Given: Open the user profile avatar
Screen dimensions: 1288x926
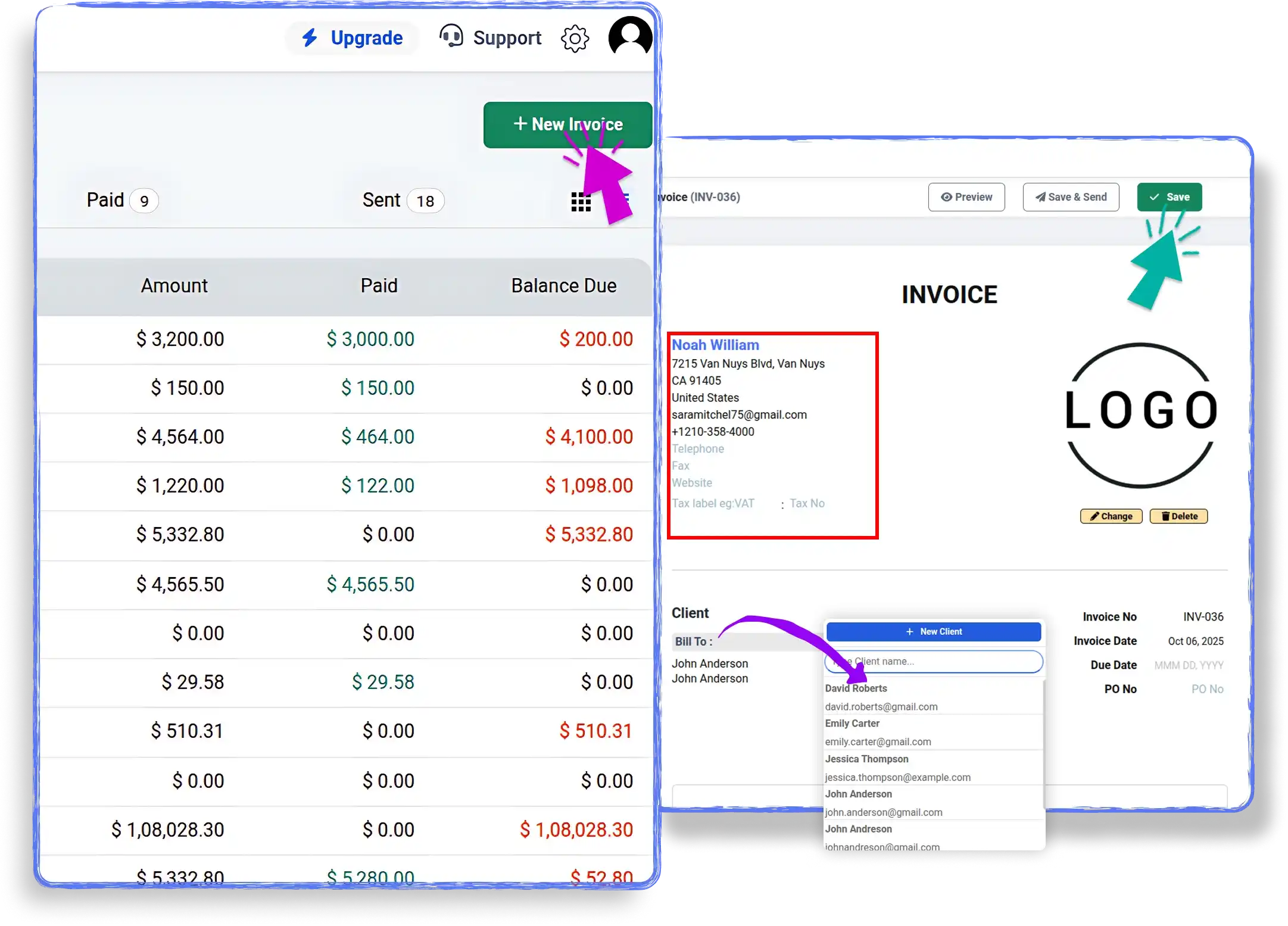Looking at the screenshot, I should [629, 37].
